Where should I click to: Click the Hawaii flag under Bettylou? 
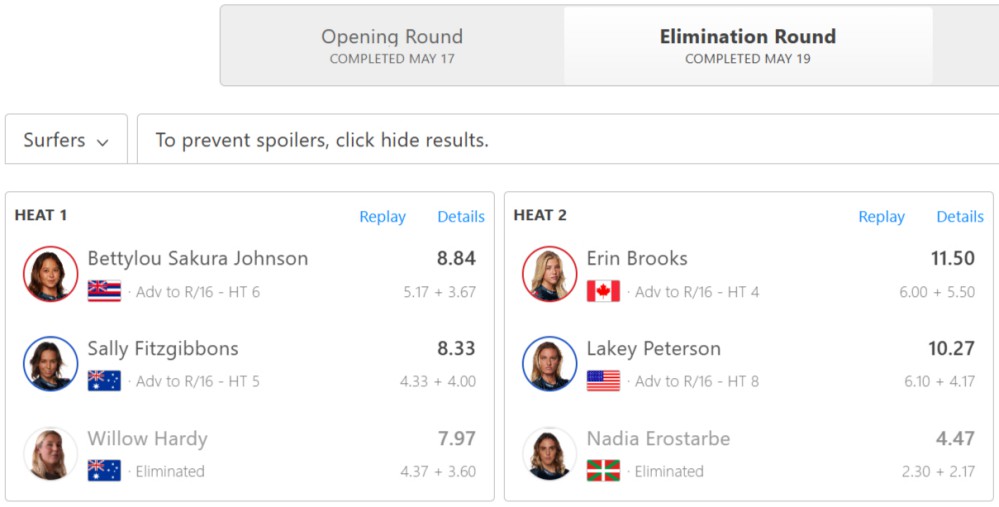104,292
